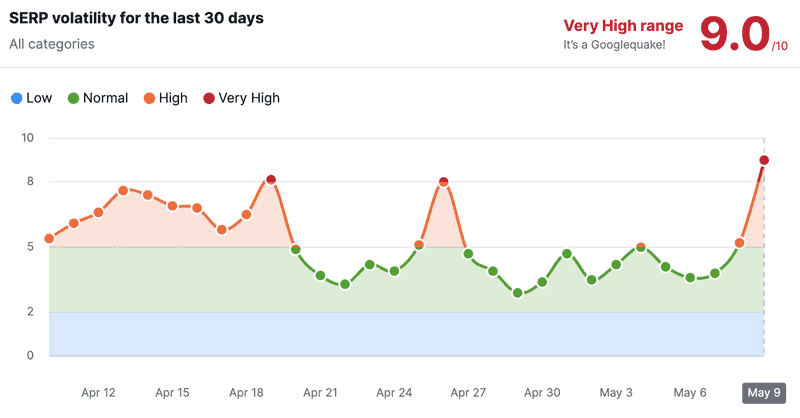Click the All categories subtitle
Screen dimensions: 800x418
(52, 44)
